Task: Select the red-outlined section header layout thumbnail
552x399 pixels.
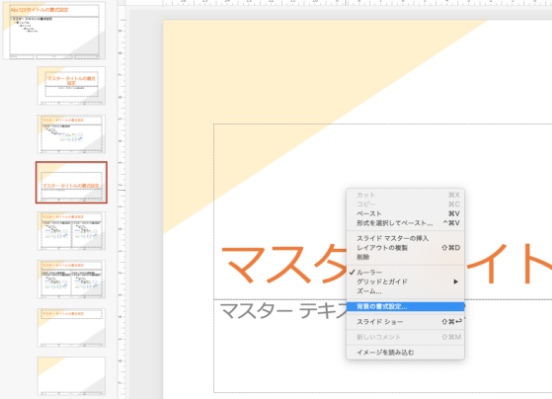Action: tap(71, 182)
